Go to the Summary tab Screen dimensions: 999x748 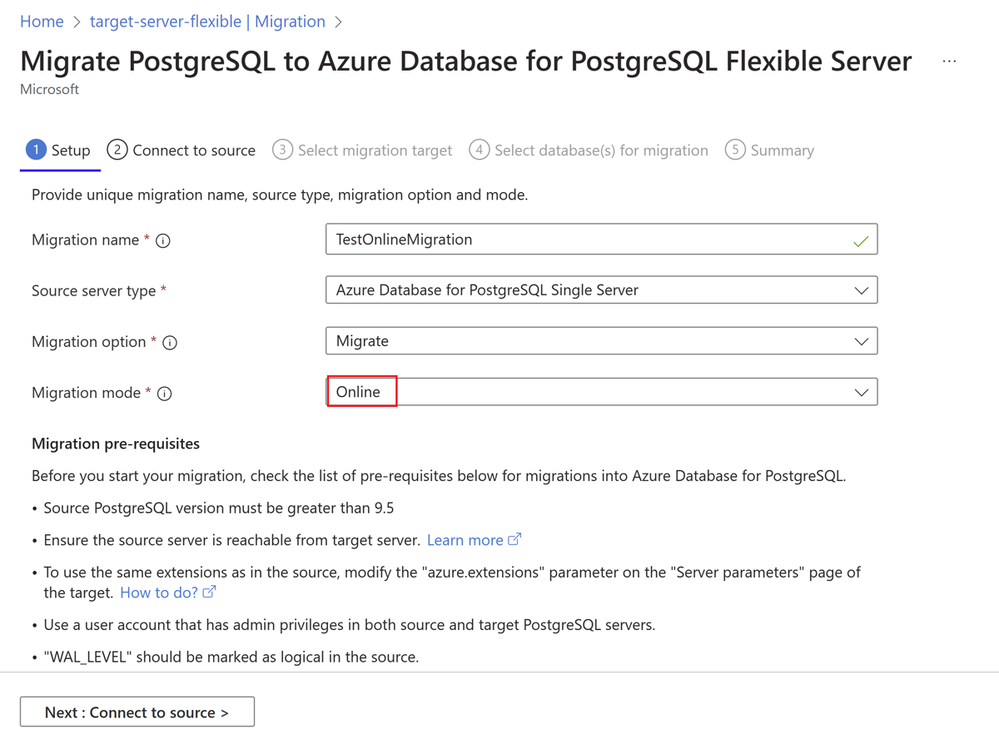[x=770, y=150]
